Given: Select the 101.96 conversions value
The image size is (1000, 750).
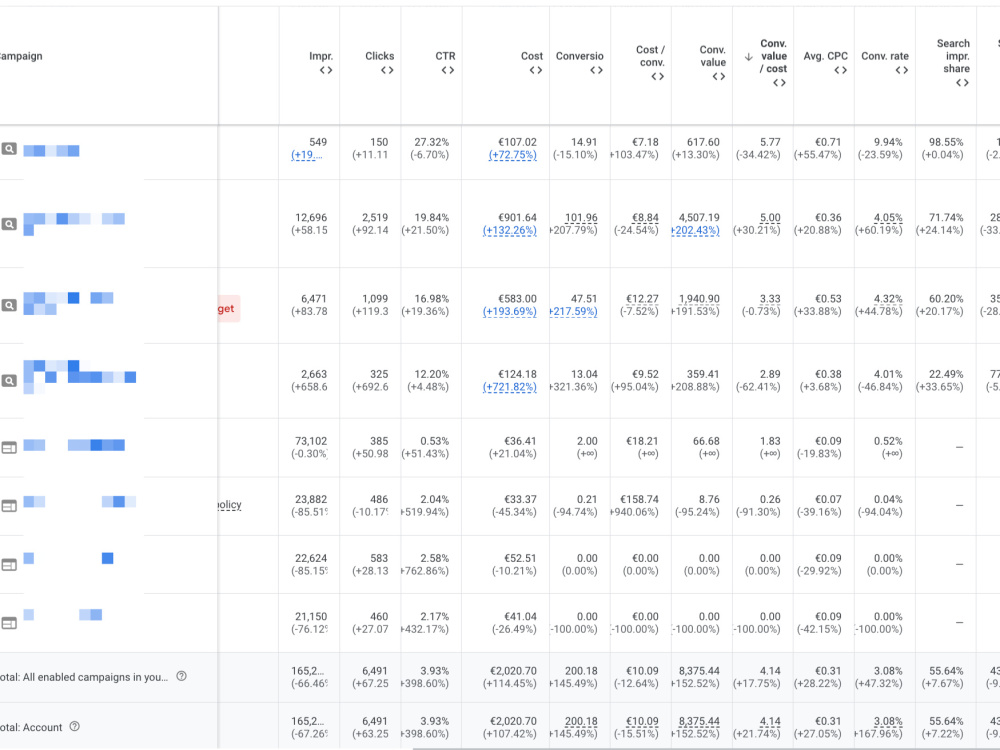Looking at the screenshot, I should (x=581, y=217).
